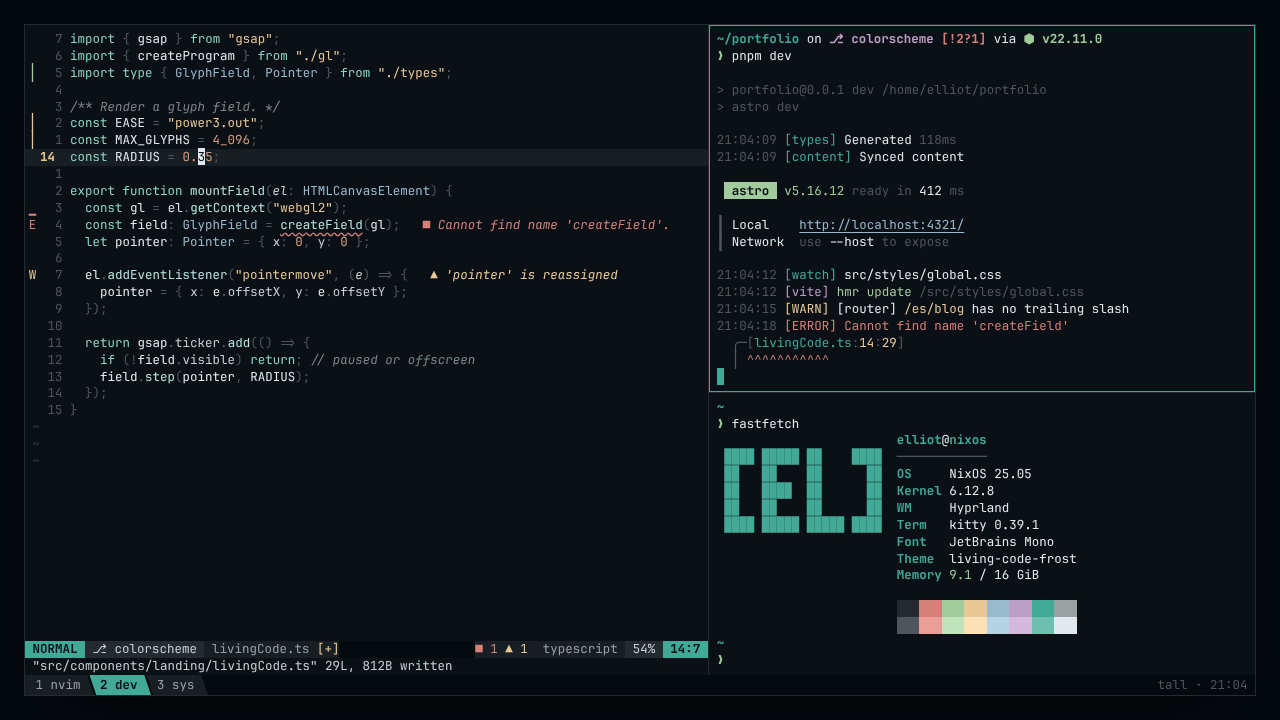Click 'typescript' filetype in statusline
Viewport: 1280px width, 720px height.
580,649
